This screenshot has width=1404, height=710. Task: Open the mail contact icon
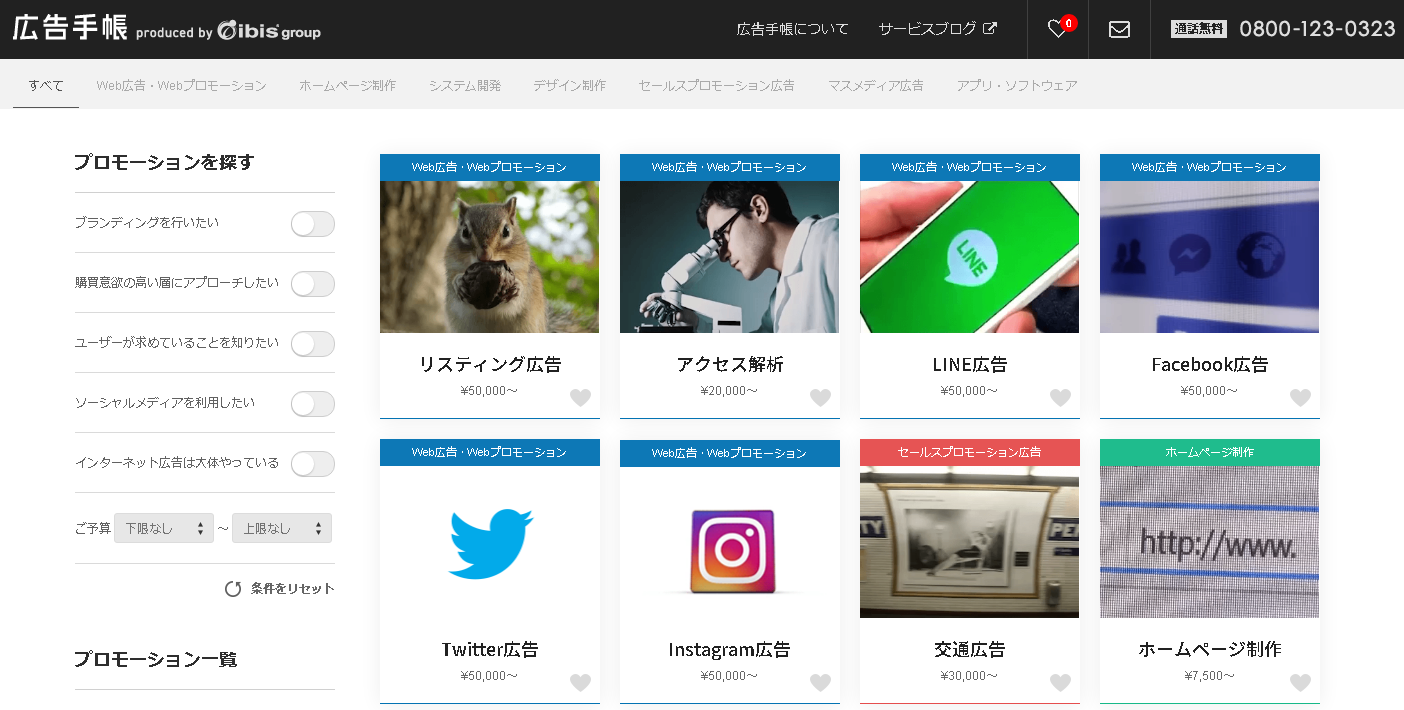coord(1119,29)
